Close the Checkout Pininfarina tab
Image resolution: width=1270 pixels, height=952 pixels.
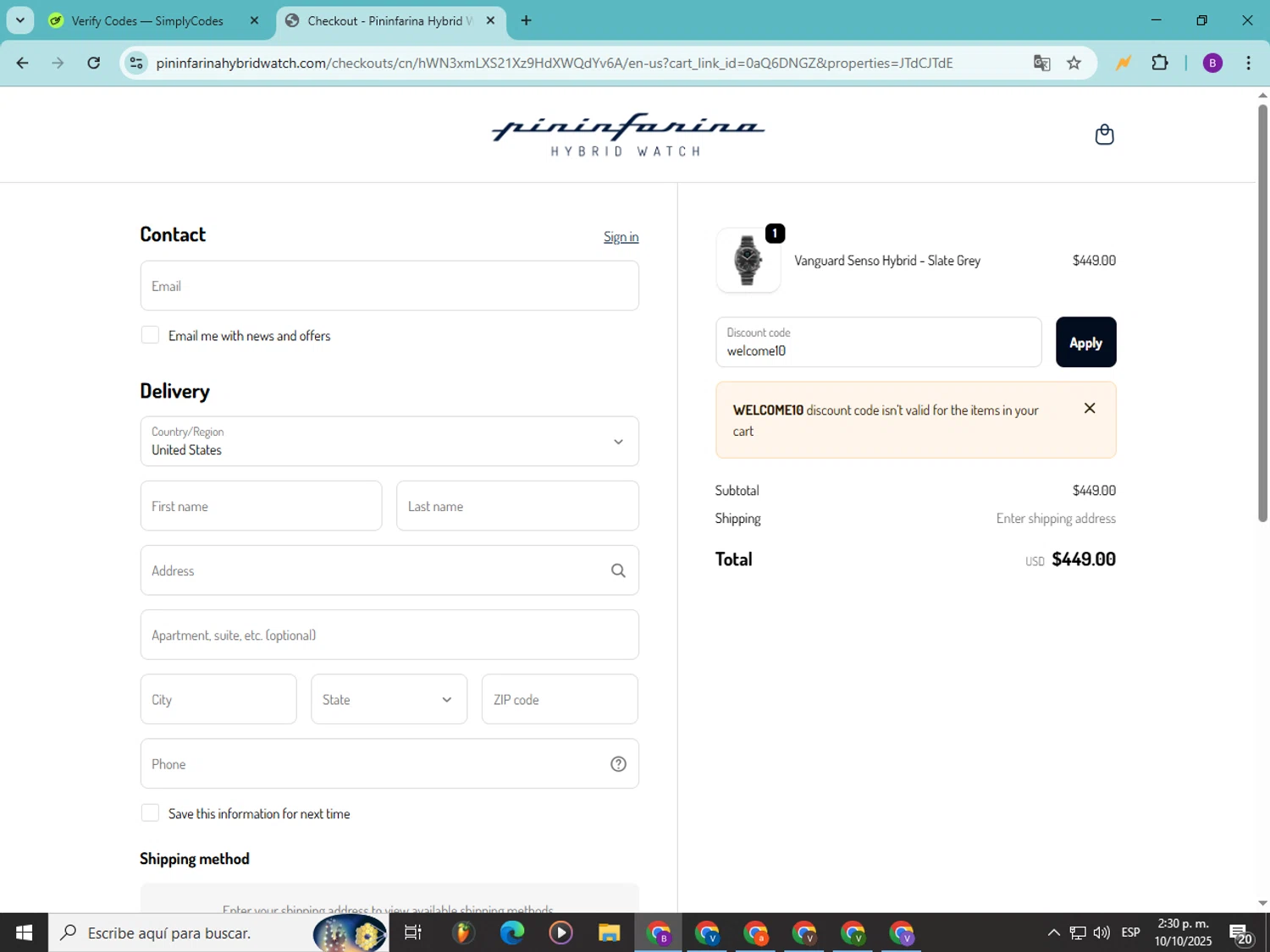(x=490, y=20)
